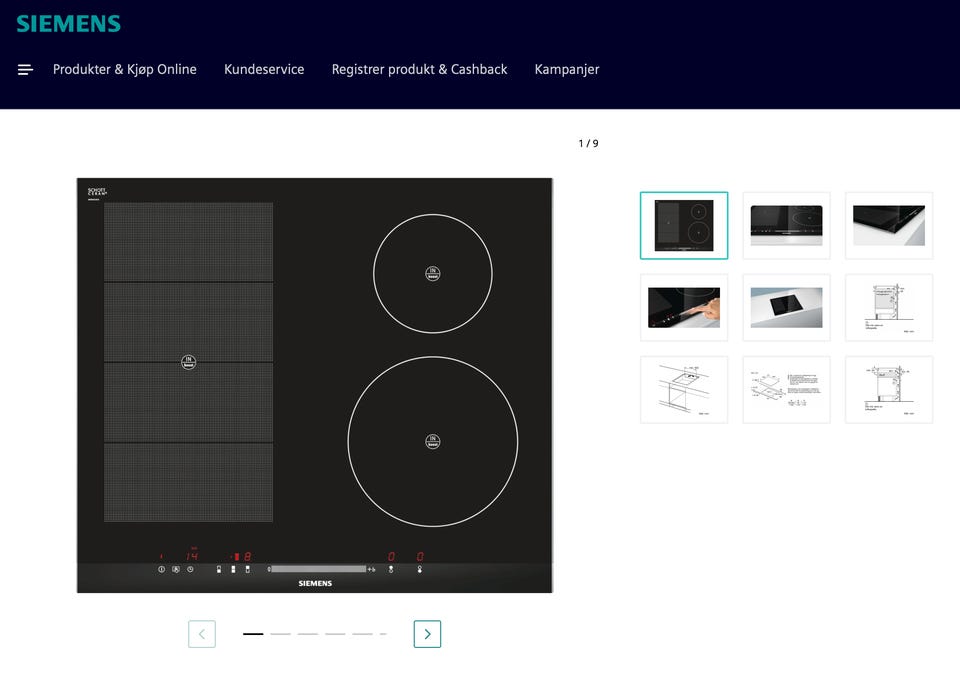This screenshot has width=960, height=676.
Task: Click the previous image arrow button
Action: coord(202,634)
